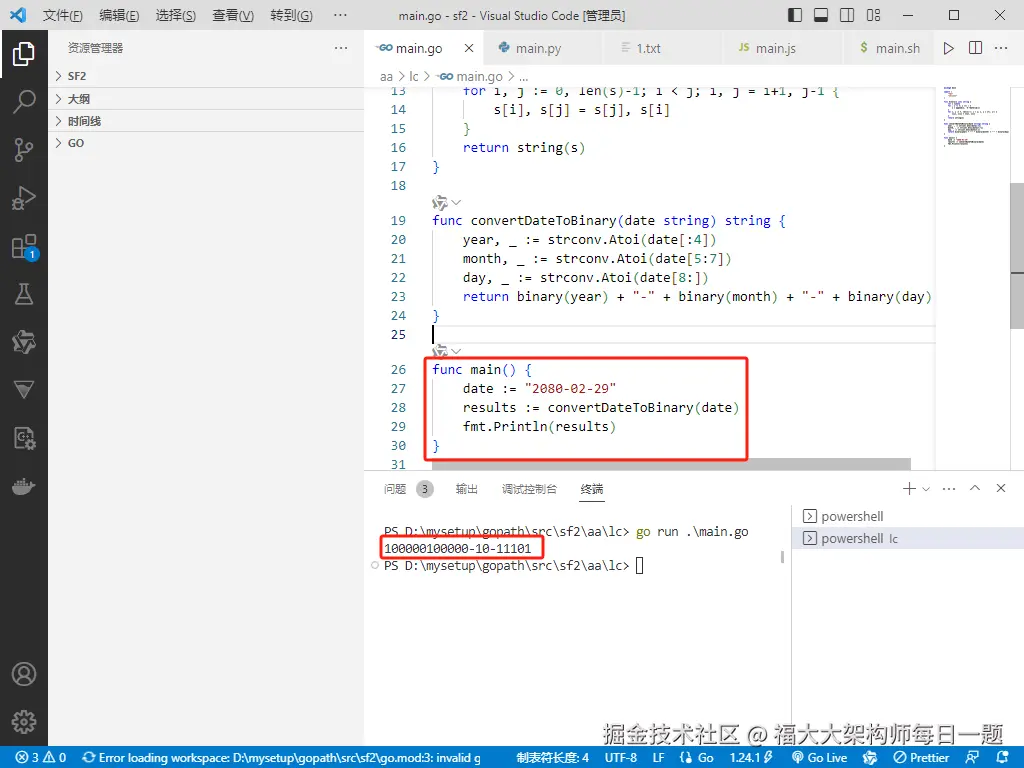Viewport: 1024px width, 768px height.
Task: Open editor more actions ellipsis
Action: click(x=1000, y=48)
